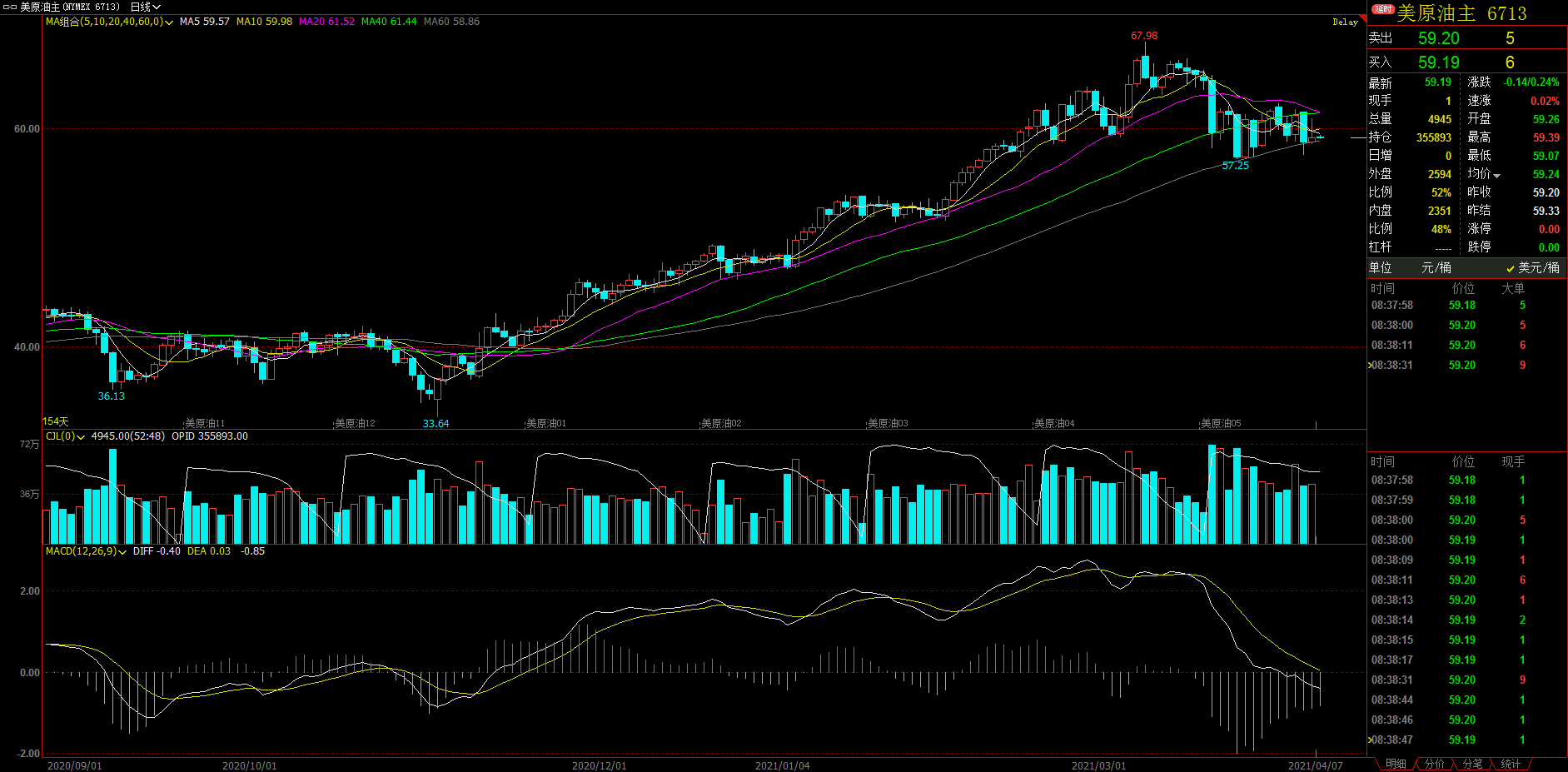The height and width of the screenshot is (772, 1568).
Task: Click the Delay label at chart corner
Action: (x=1345, y=22)
